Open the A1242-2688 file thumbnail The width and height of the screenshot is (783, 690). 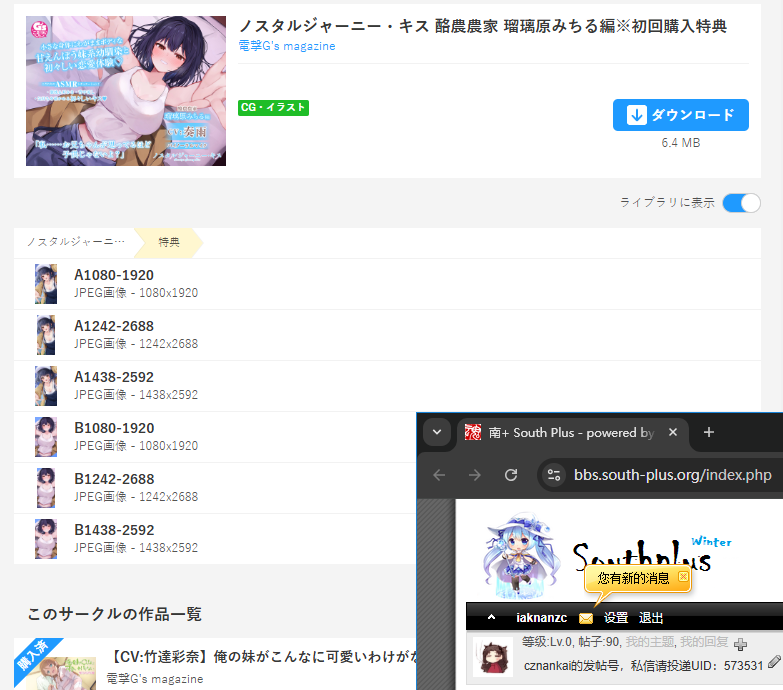(x=46, y=335)
